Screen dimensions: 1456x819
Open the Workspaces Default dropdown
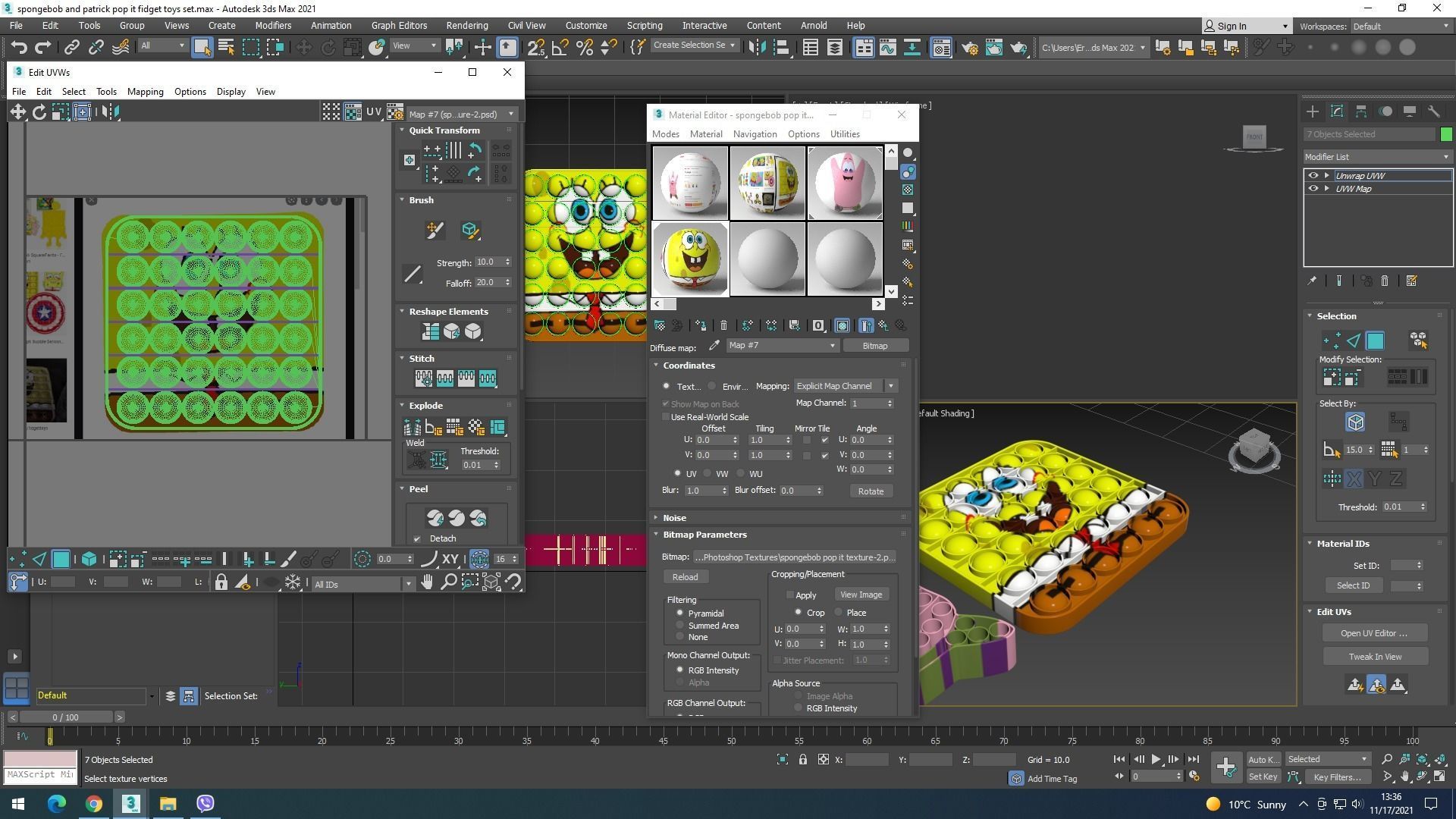[1401, 26]
